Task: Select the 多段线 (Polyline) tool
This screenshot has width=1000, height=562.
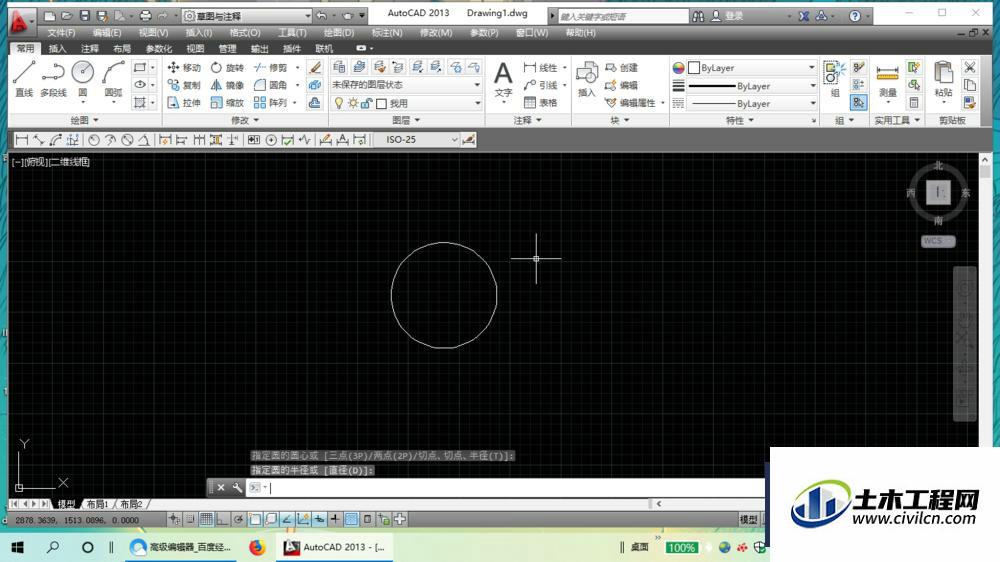Action: pos(53,79)
